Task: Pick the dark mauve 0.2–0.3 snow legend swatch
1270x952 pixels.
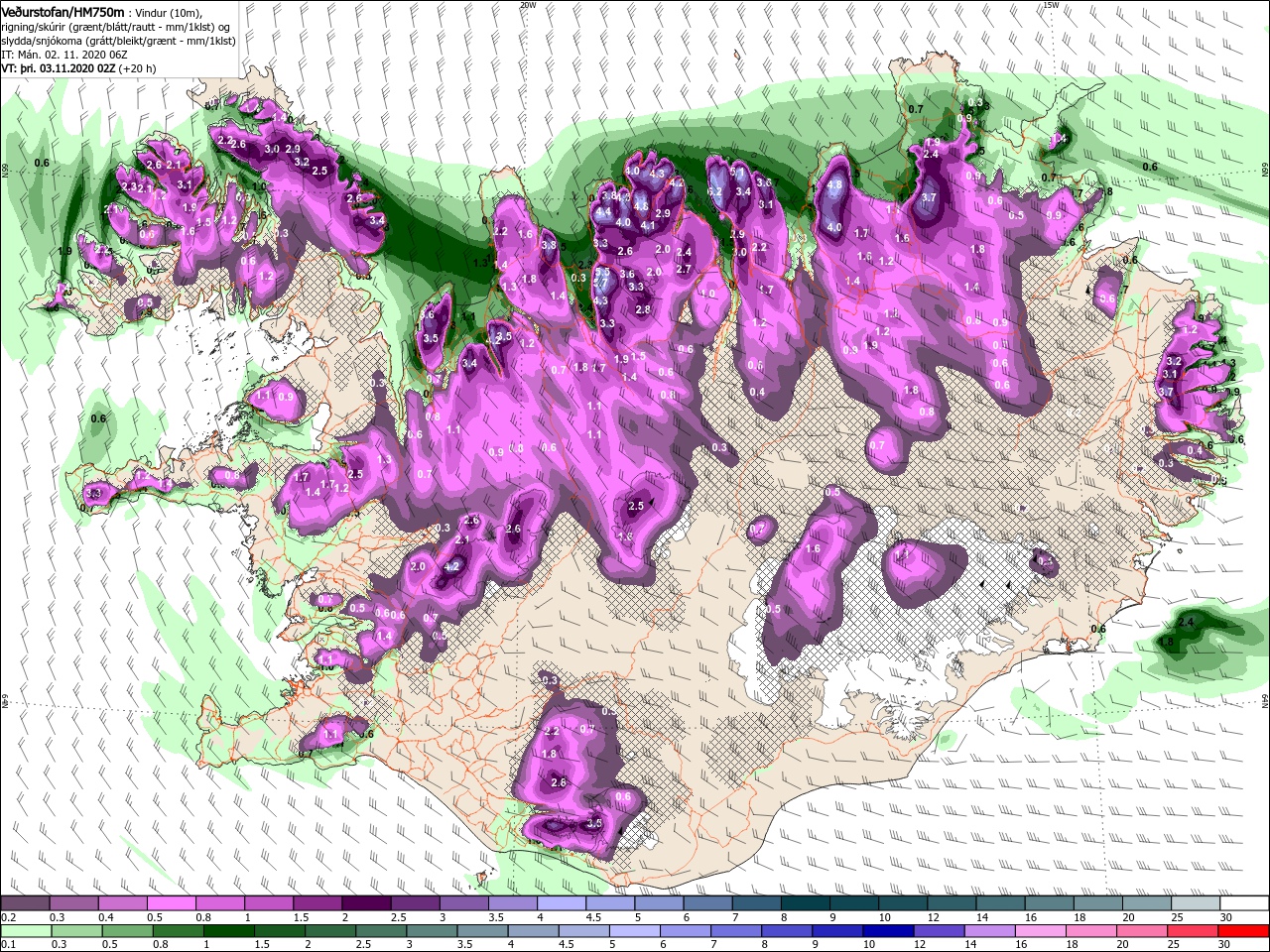Action: (25, 903)
